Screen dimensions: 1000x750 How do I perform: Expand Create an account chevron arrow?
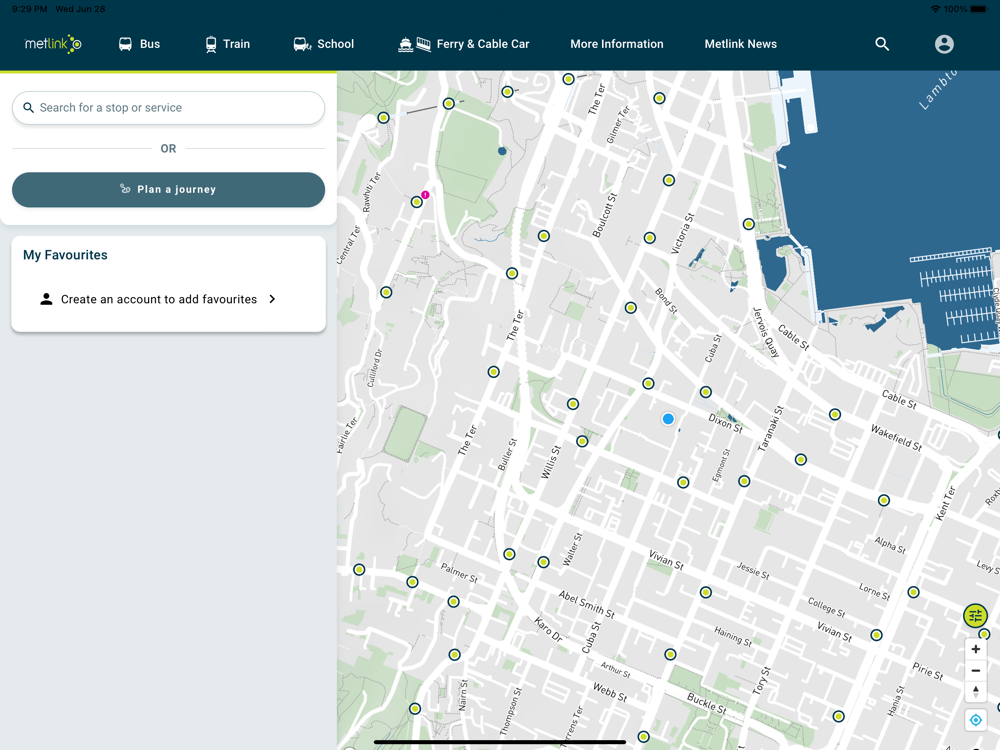point(272,299)
